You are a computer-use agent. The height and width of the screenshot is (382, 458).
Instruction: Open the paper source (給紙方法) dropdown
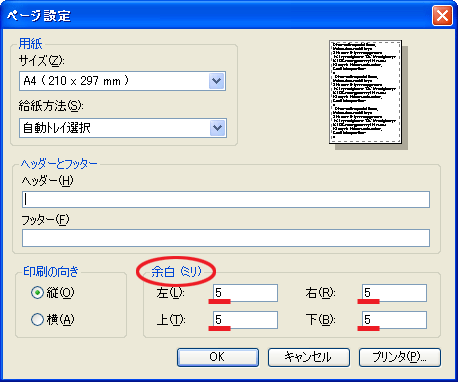(x=123, y=128)
